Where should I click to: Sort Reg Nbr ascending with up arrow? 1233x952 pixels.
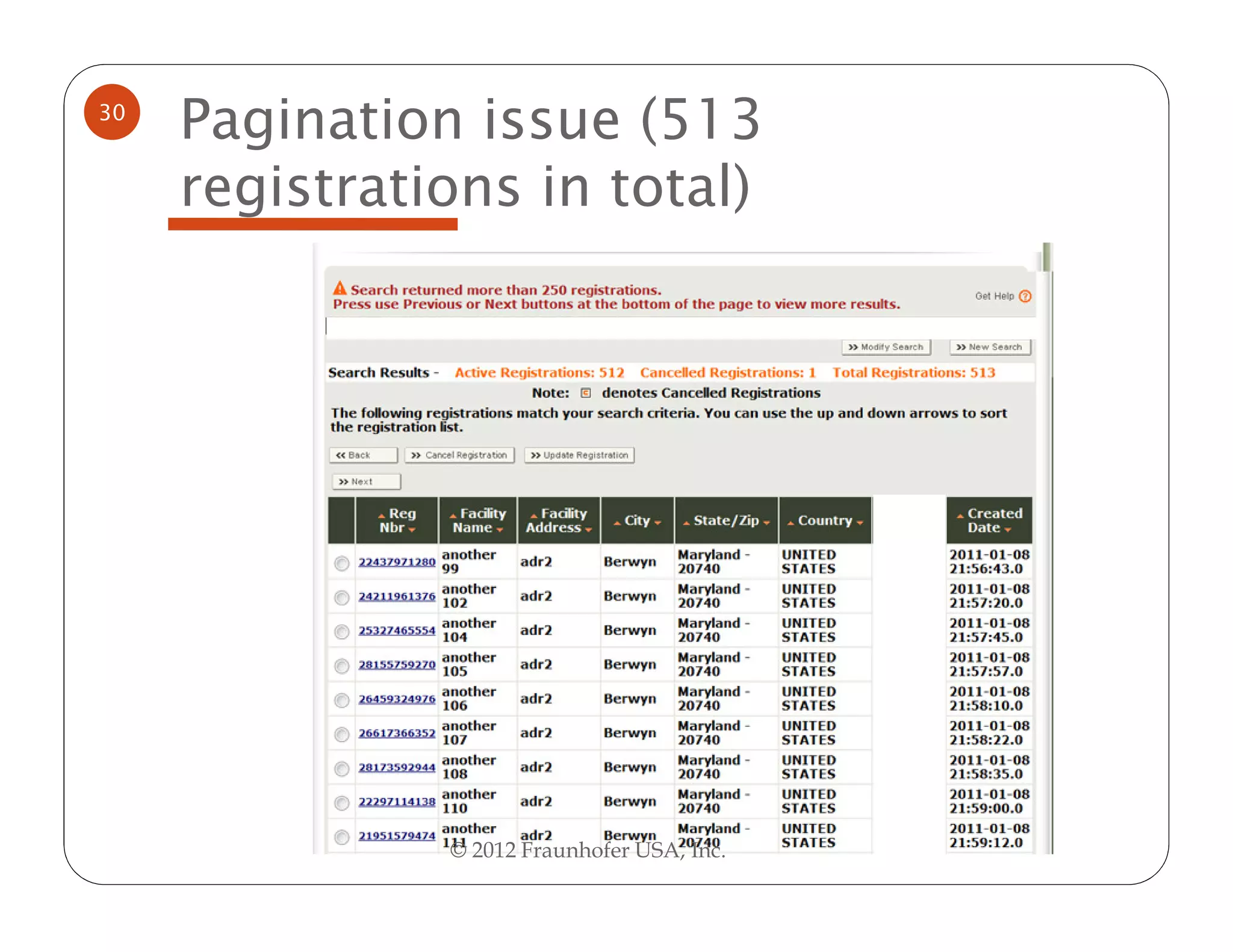(381, 516)
